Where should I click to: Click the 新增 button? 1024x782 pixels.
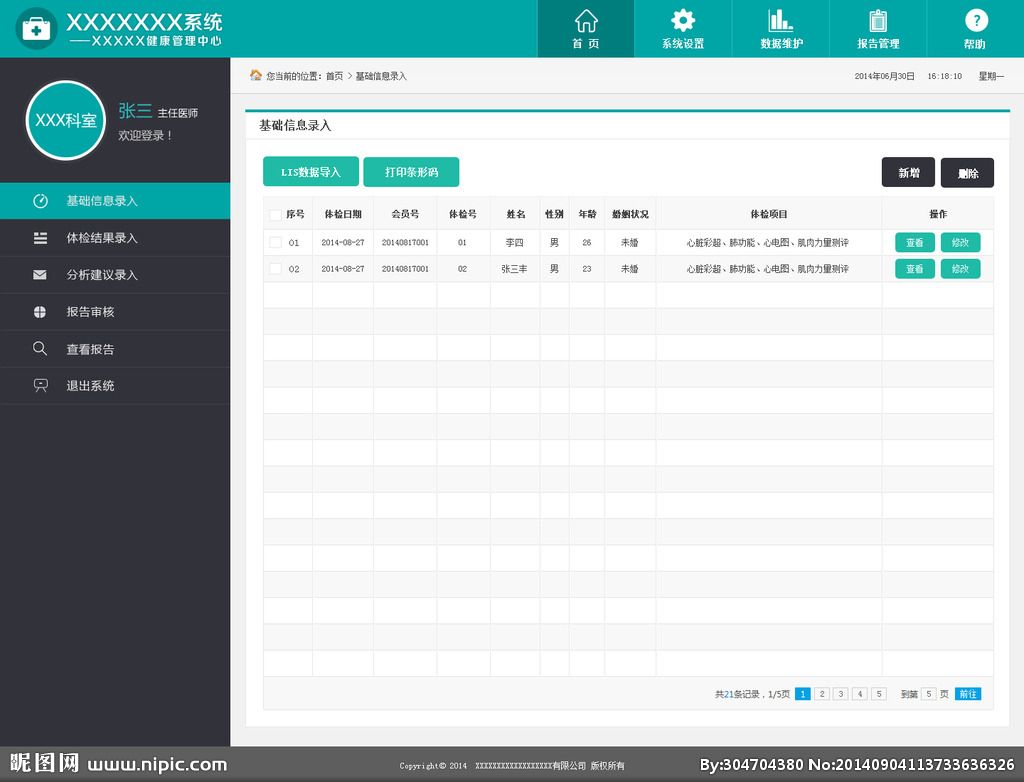[908, 173]
